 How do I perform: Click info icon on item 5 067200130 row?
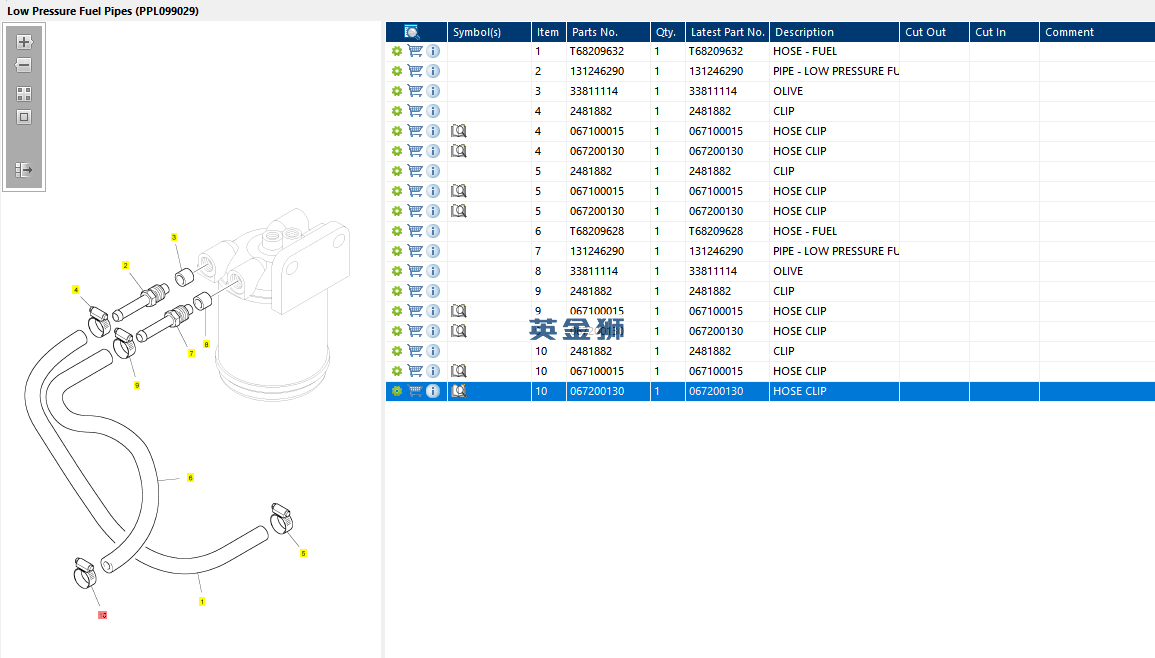[433, 211]
